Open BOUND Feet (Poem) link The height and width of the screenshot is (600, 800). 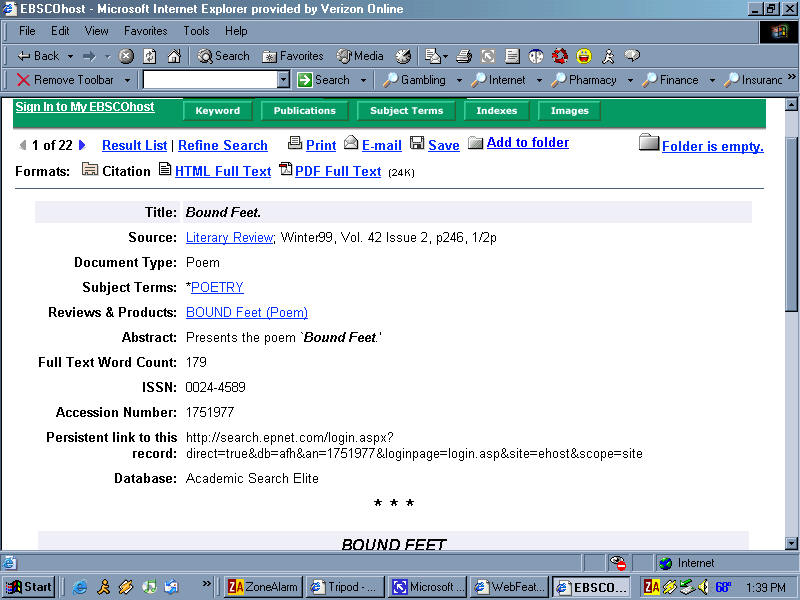point(247,312)
